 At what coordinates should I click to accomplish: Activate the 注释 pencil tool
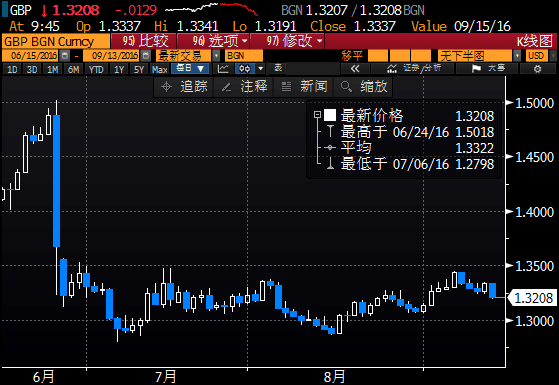244,87
